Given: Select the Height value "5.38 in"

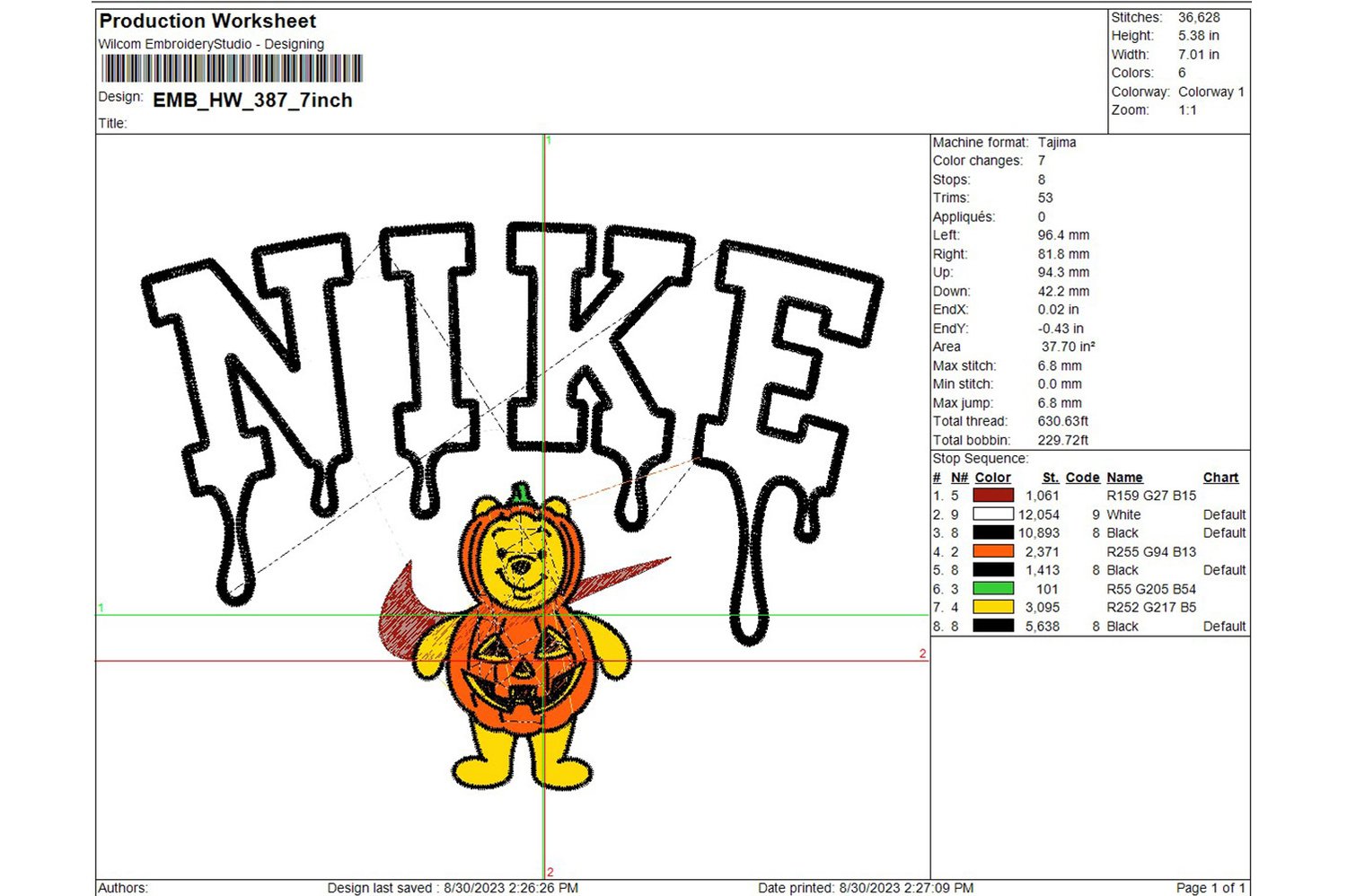Looking at the screenshot, I should (x=1199, y=36).
